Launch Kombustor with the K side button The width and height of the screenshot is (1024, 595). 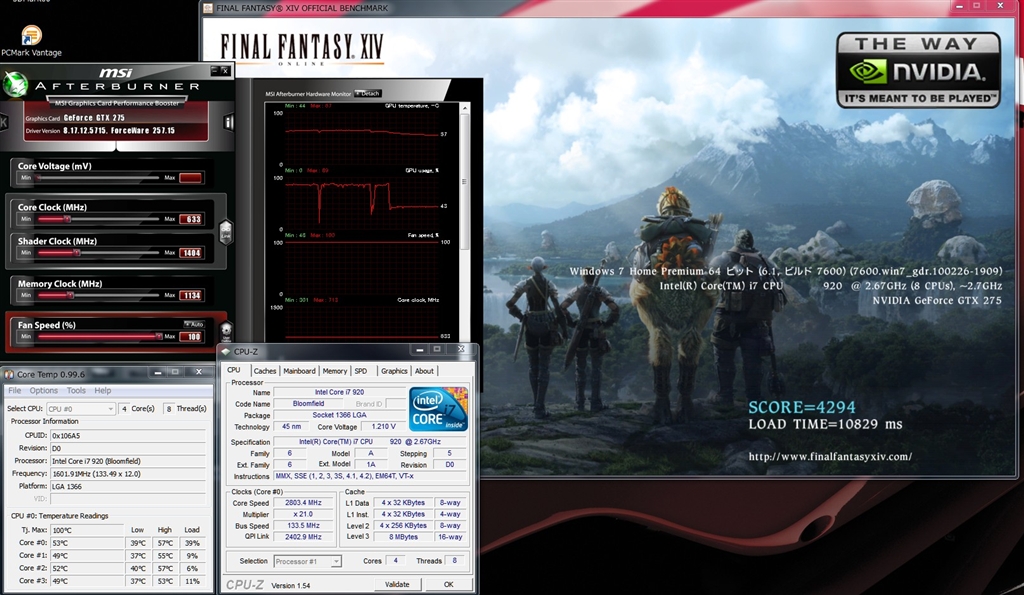tap(4, 122)
